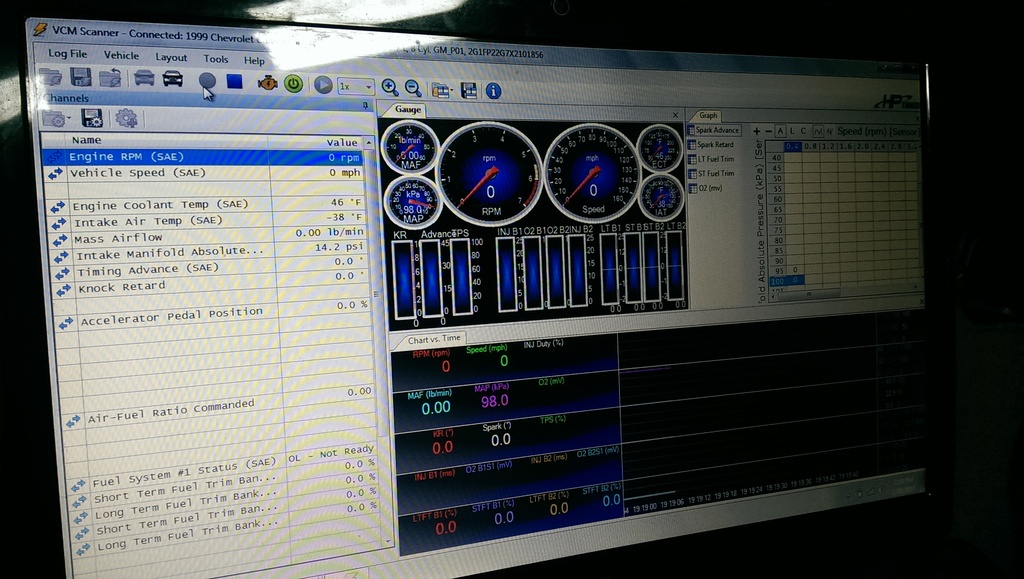This screenshot has width=1024, height=579.
Task: Open the blue info icon
Action: coord(493,90)
